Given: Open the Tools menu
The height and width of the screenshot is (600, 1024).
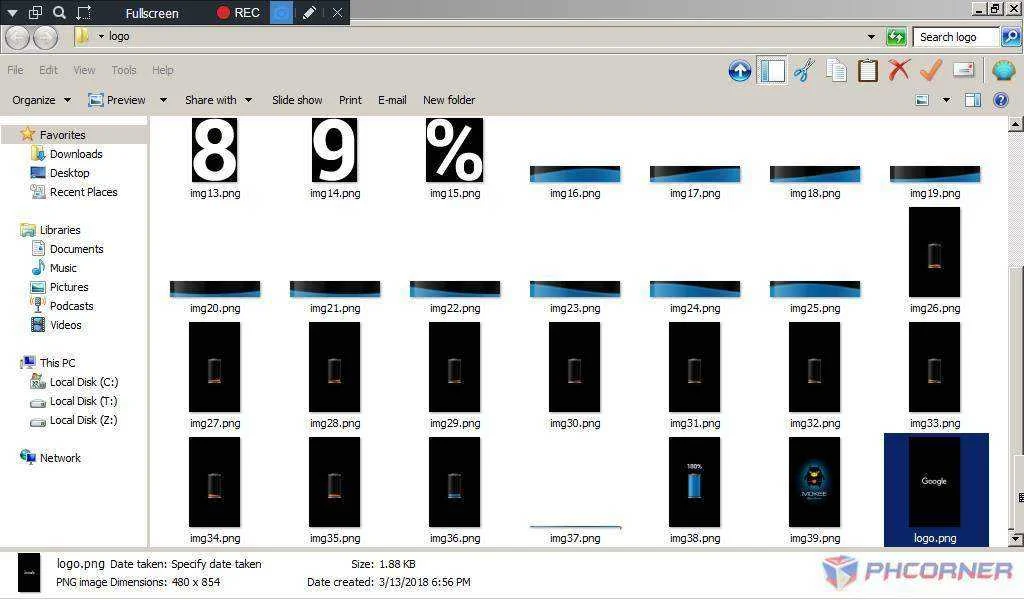Looking at the screenshot, I should pos(123,70).
